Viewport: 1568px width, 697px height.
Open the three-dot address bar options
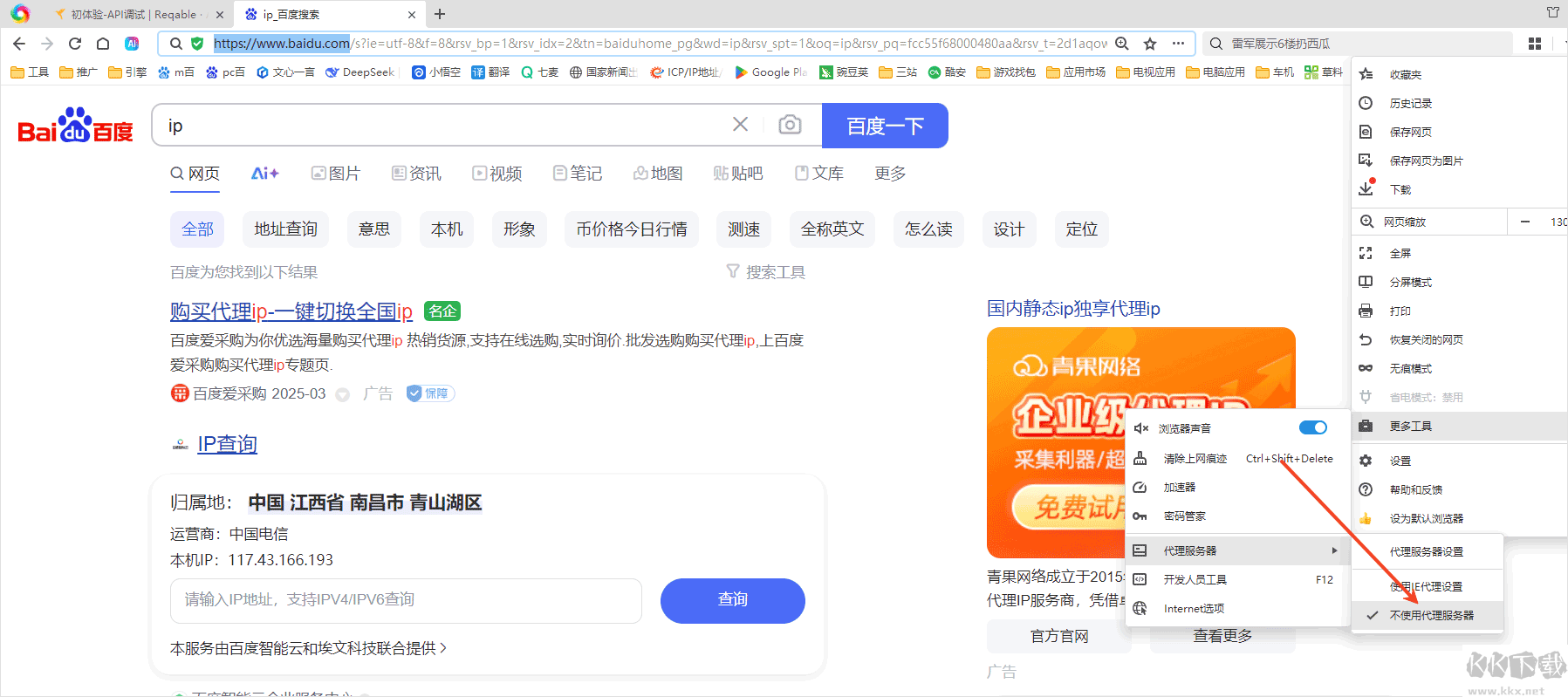[1179, 44]
